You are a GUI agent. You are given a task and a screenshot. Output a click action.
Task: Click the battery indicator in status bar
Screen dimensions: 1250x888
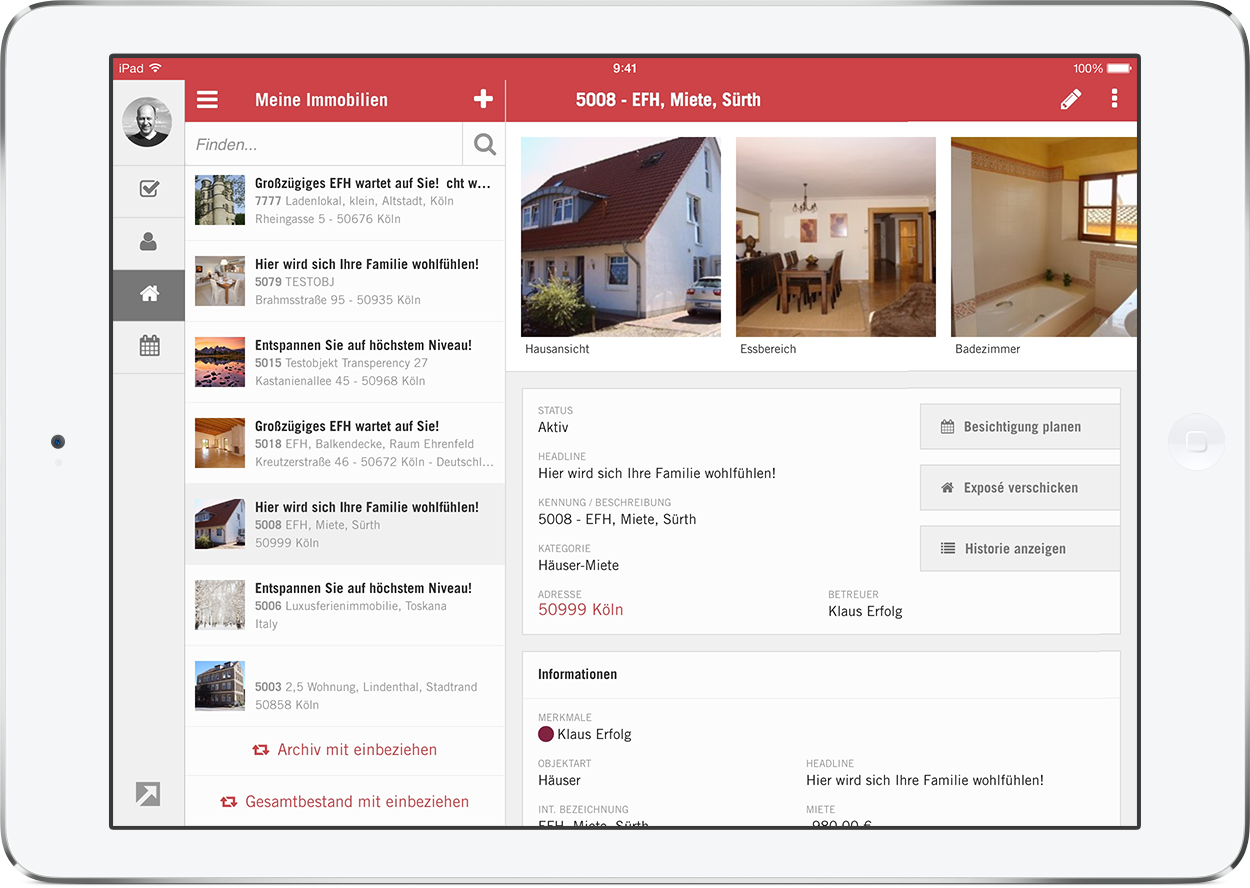[x=1120, y=69]
